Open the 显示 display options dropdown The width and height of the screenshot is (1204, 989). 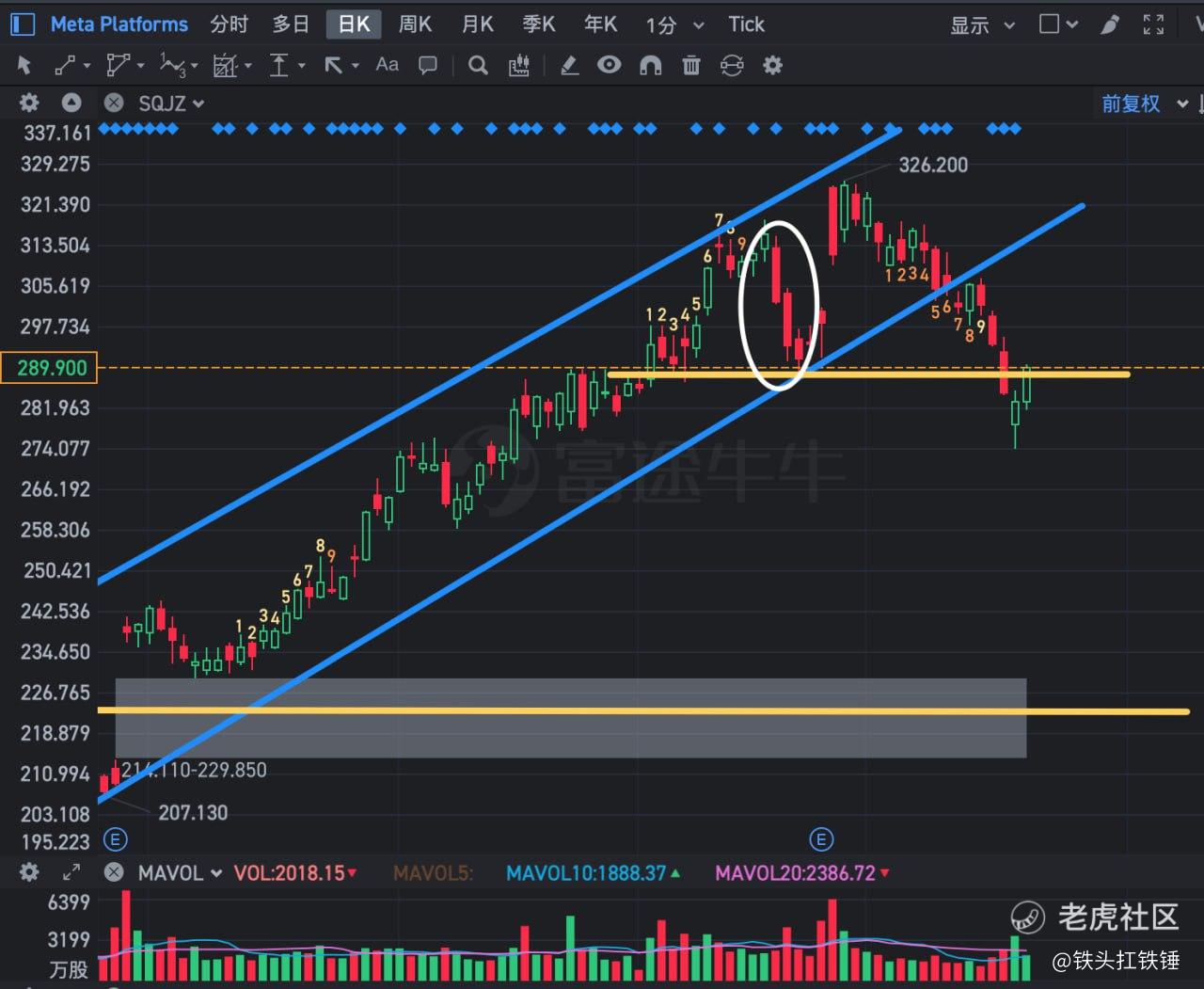pos(982,25)
